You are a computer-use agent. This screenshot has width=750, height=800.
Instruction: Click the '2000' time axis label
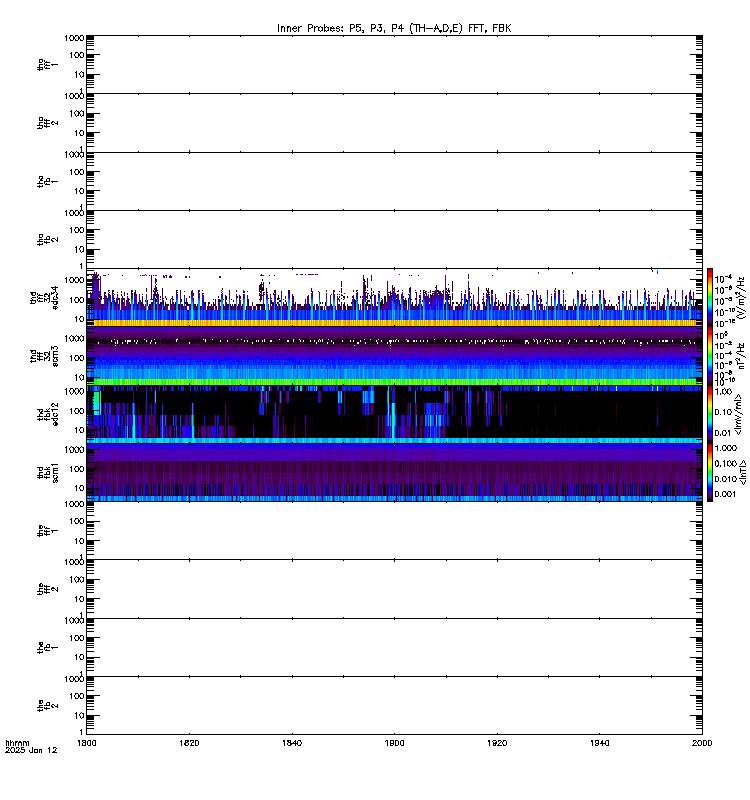pos(702,743)
